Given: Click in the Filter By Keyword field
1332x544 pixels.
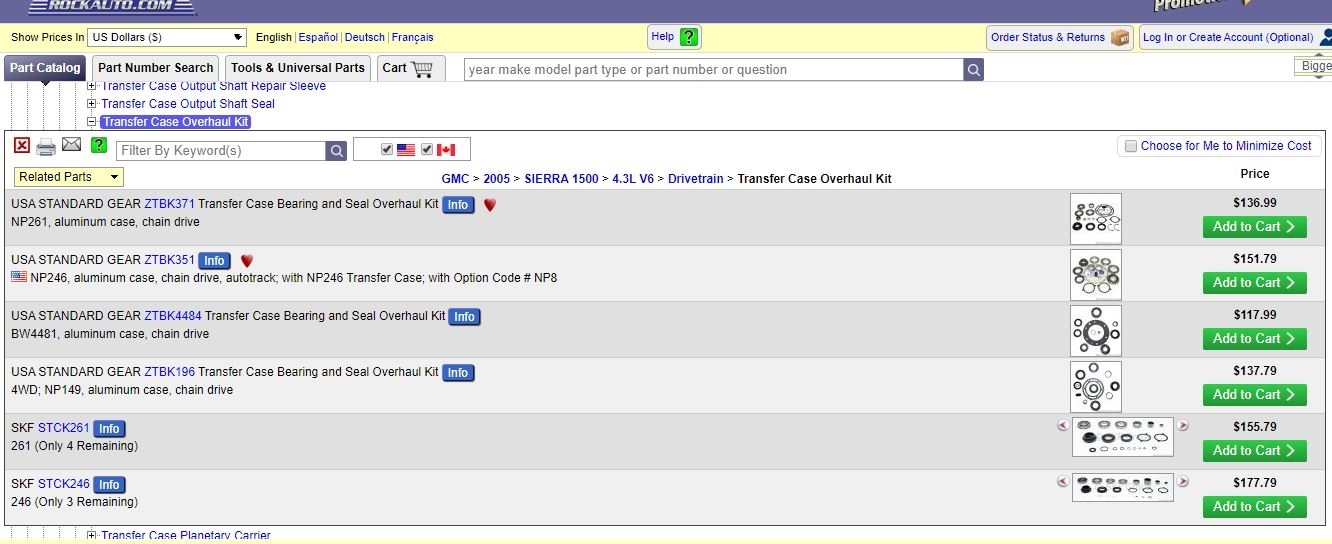Looking at the screenshot, I should [221, 151].
